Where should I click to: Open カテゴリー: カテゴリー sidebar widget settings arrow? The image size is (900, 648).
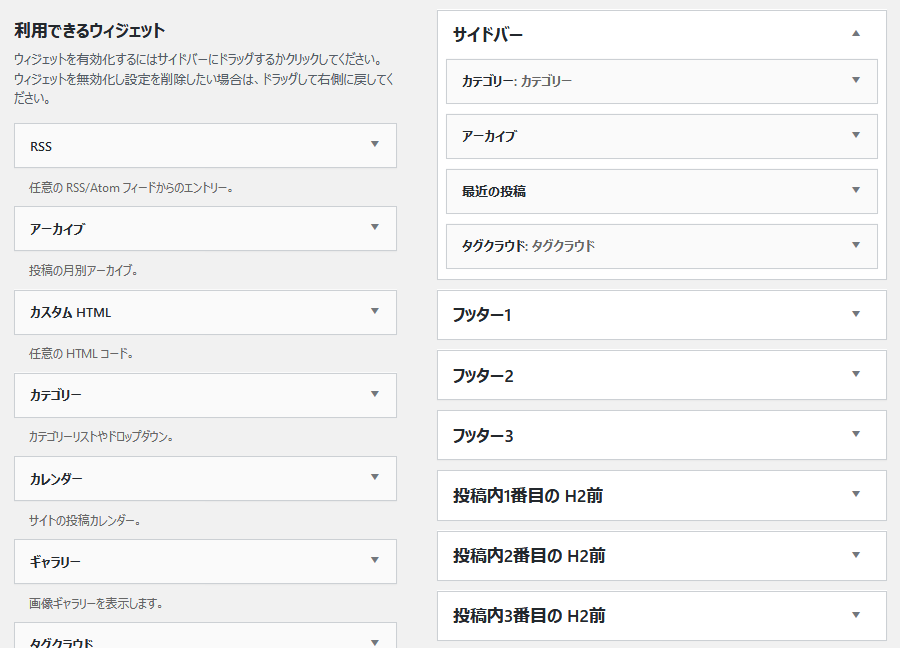856,80
